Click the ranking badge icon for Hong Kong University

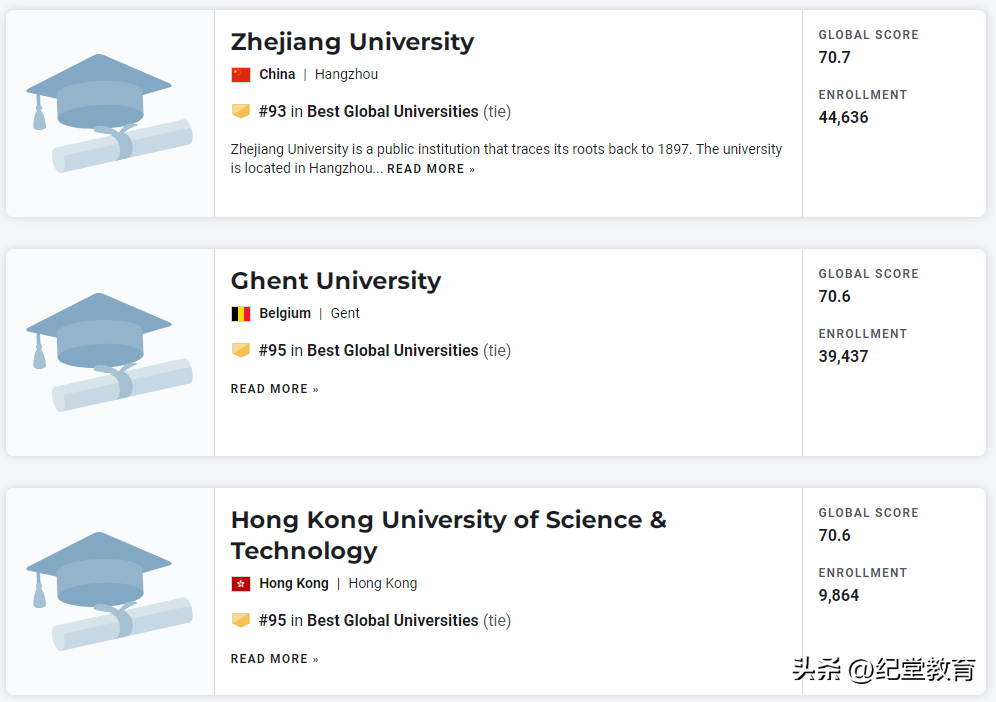point(241,620)
